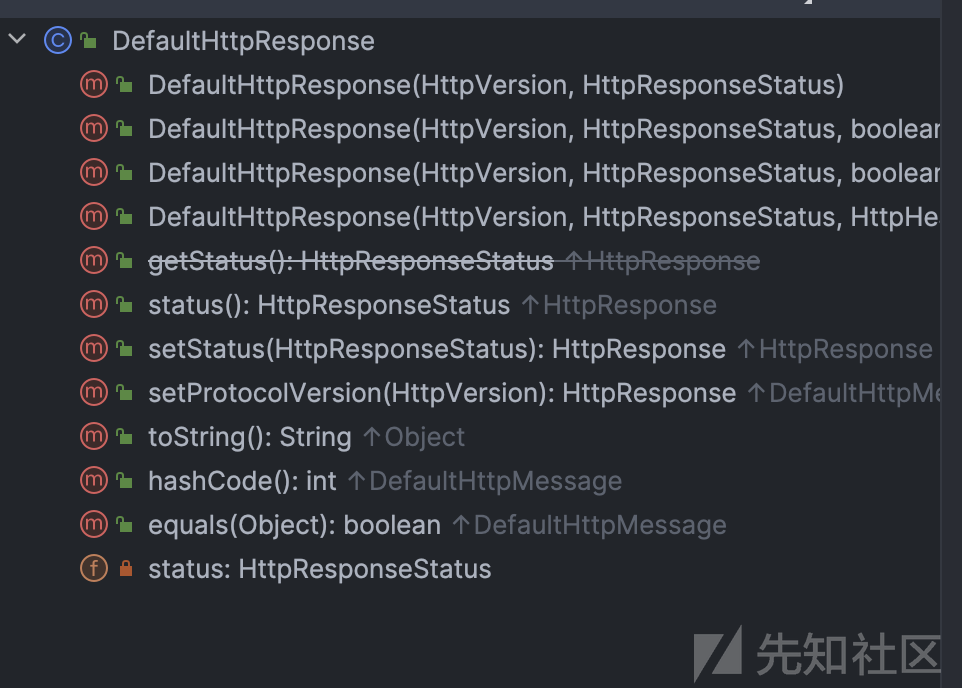Click the blue class icon beside DefaultHttpResponse
Image resolution: width=962 pixels, height=688 pixels.
58,41
